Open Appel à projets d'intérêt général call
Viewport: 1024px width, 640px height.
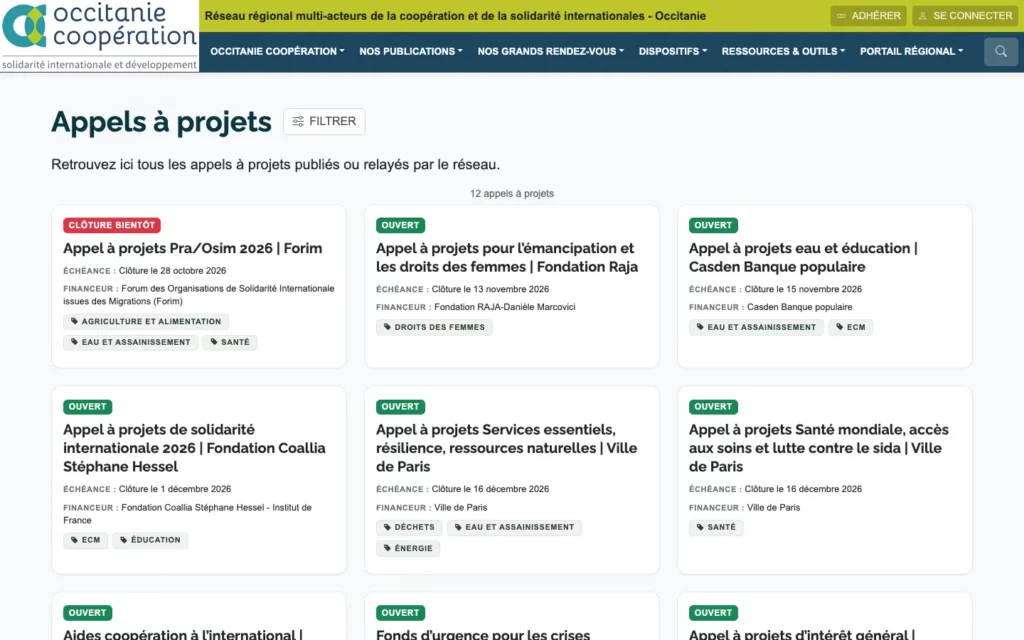tap(802, 633)
